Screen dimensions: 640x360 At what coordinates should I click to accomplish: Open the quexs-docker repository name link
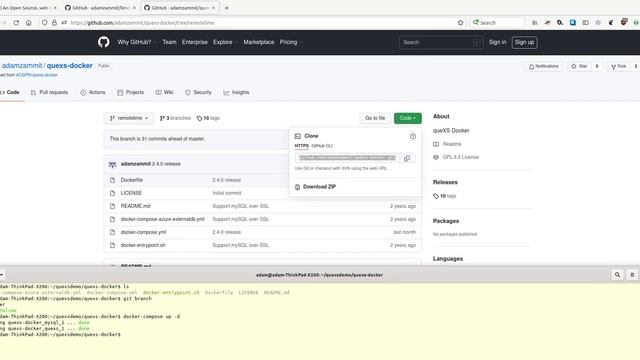[69, 66]
